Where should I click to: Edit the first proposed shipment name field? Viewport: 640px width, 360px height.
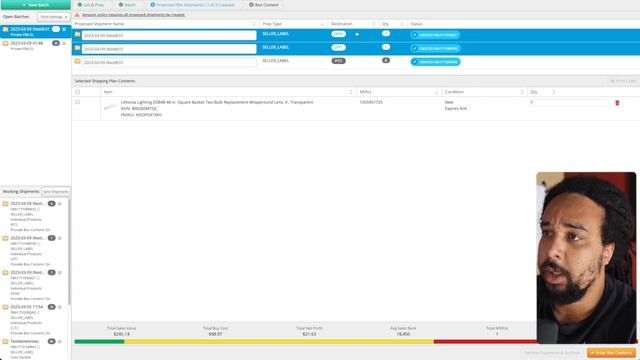point(169,36)
